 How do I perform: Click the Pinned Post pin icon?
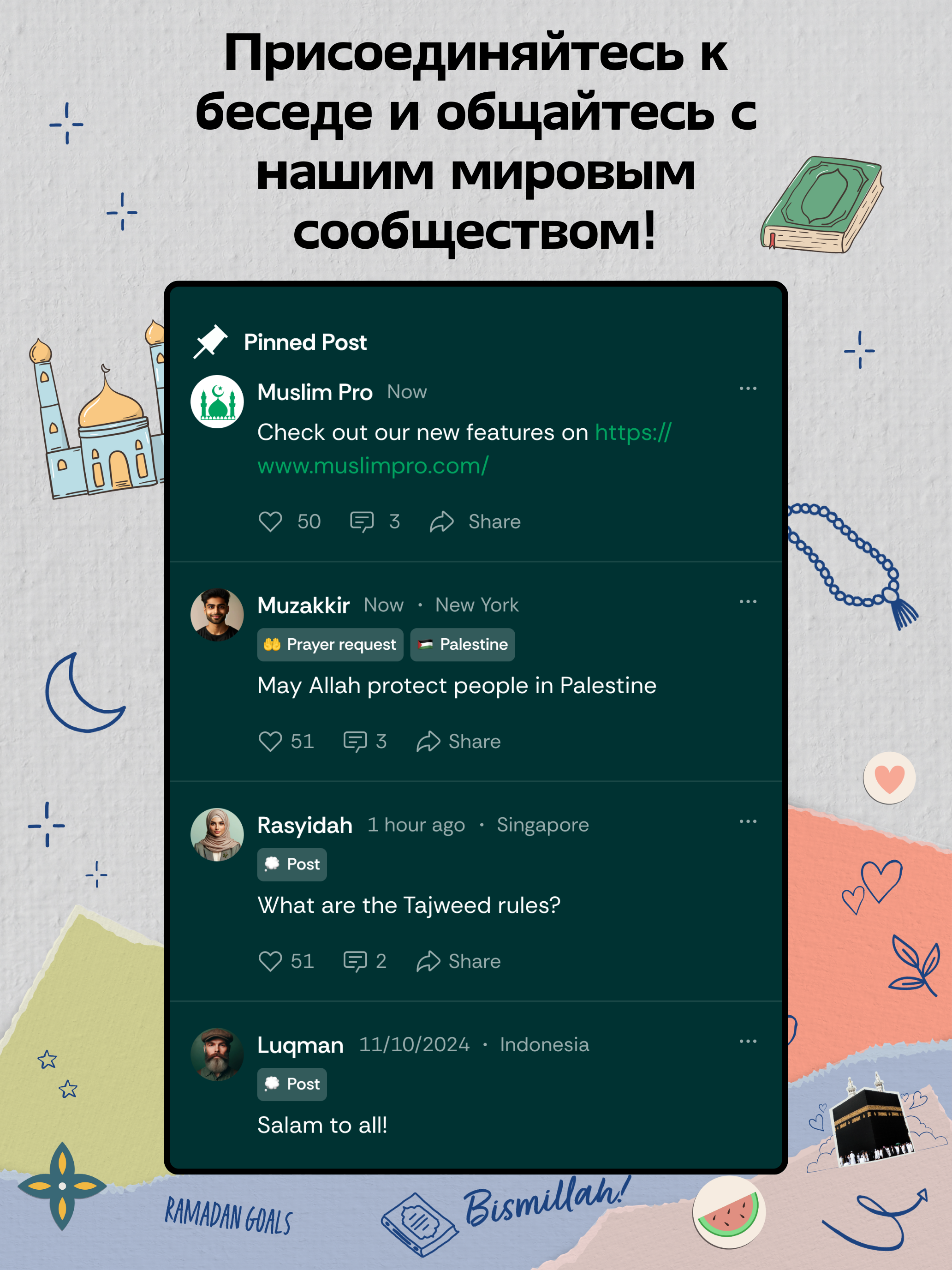(210, 341)
